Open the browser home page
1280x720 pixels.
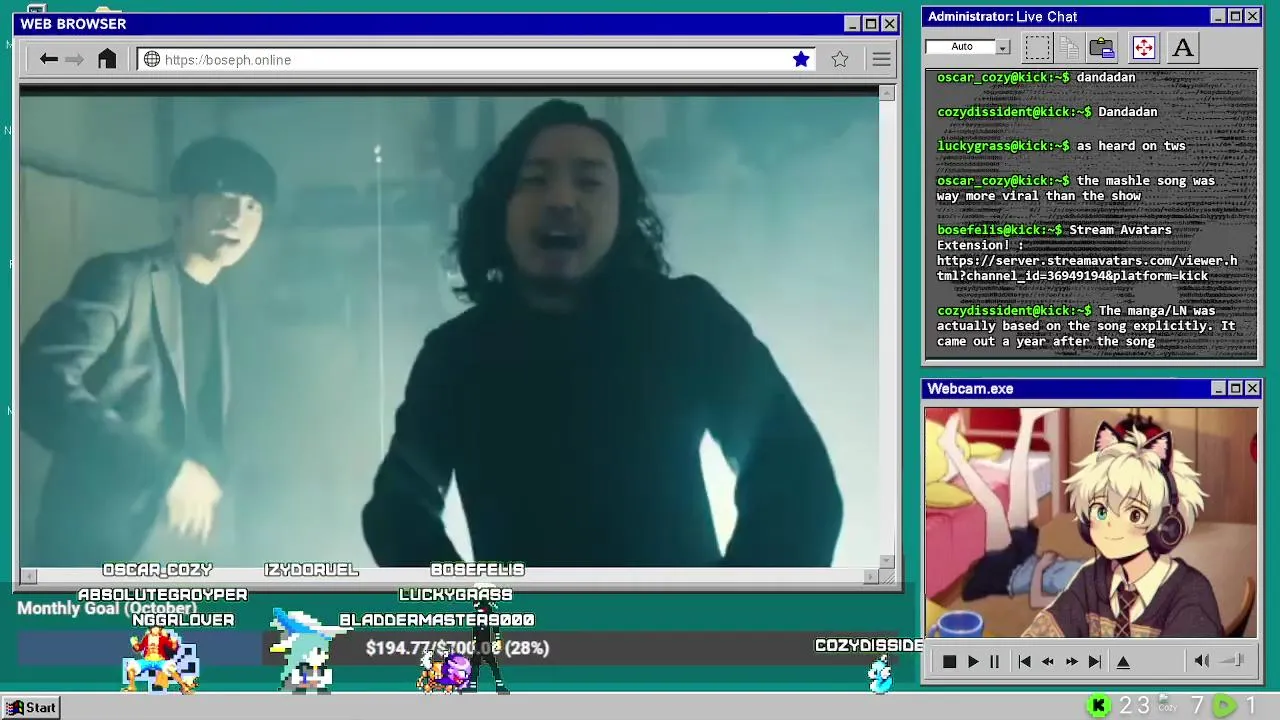(107, 59)
